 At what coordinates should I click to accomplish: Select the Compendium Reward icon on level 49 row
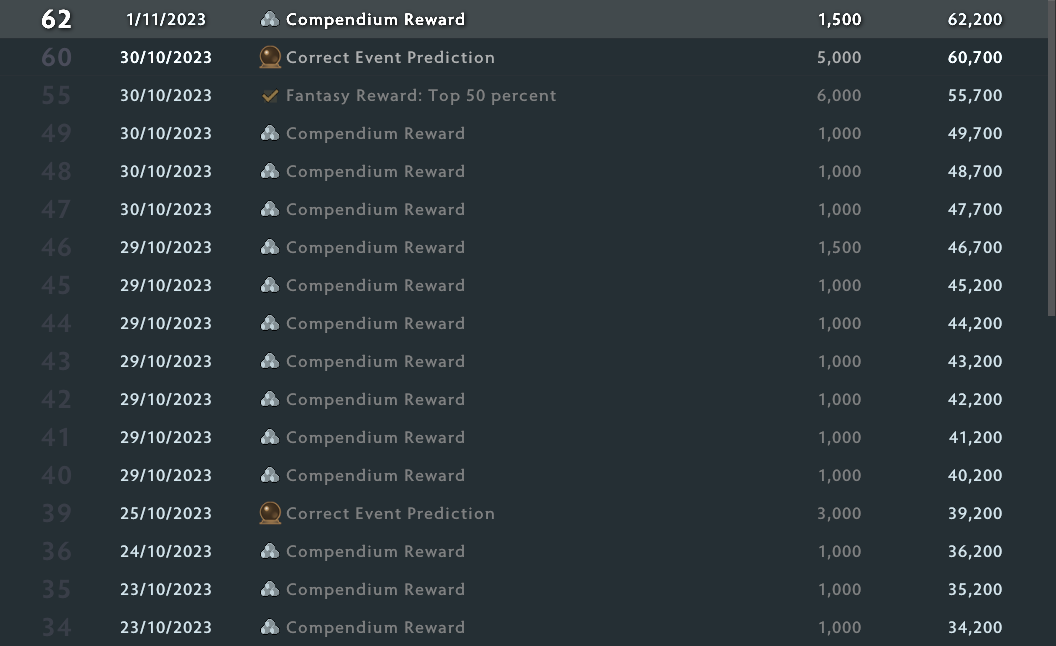(x=269, y=133)
